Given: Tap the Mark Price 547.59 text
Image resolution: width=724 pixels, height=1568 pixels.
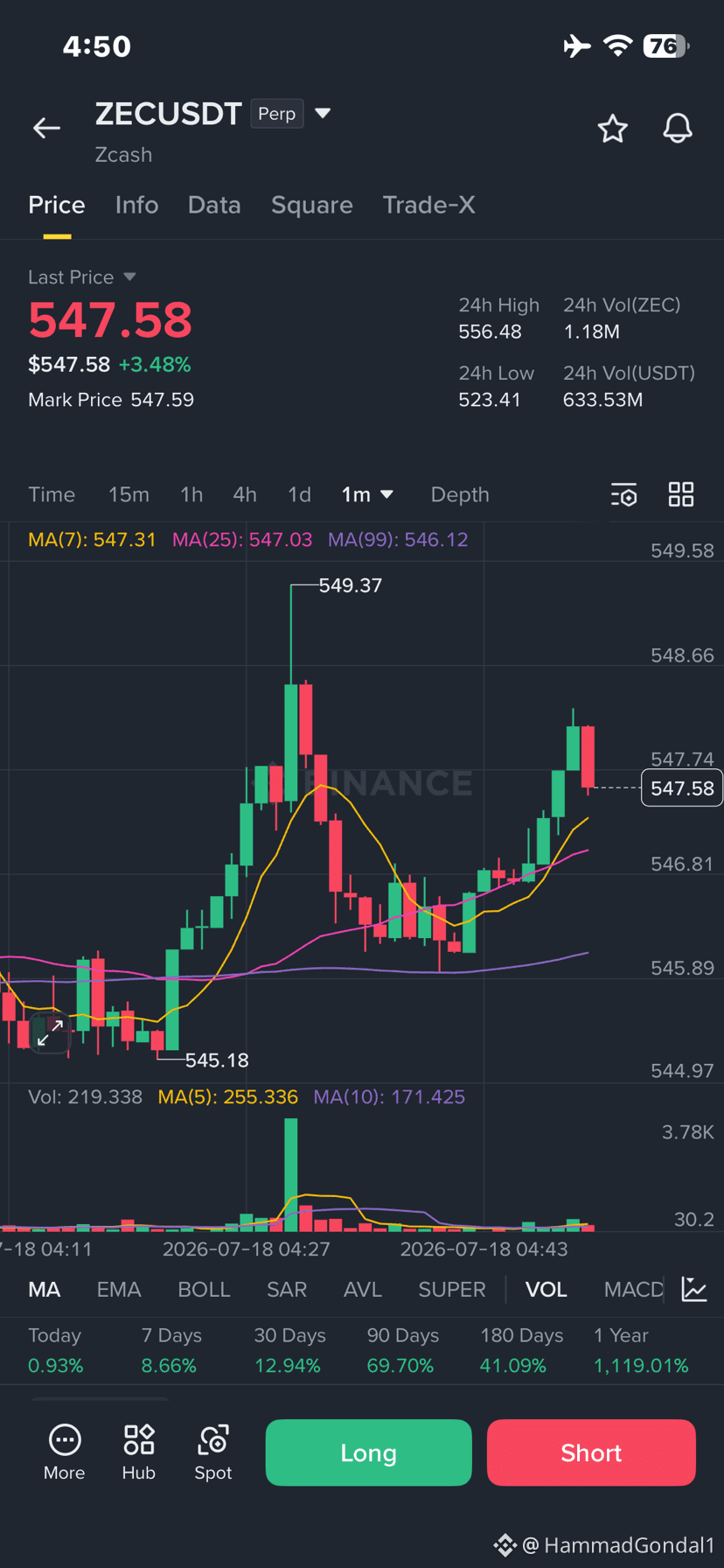Looking at the screenshot, I should tap(111, 400).
